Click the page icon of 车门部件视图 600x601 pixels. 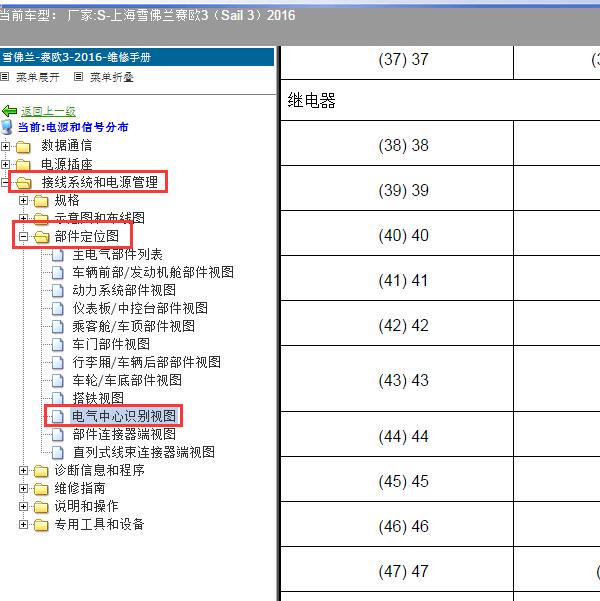[58, 345]
